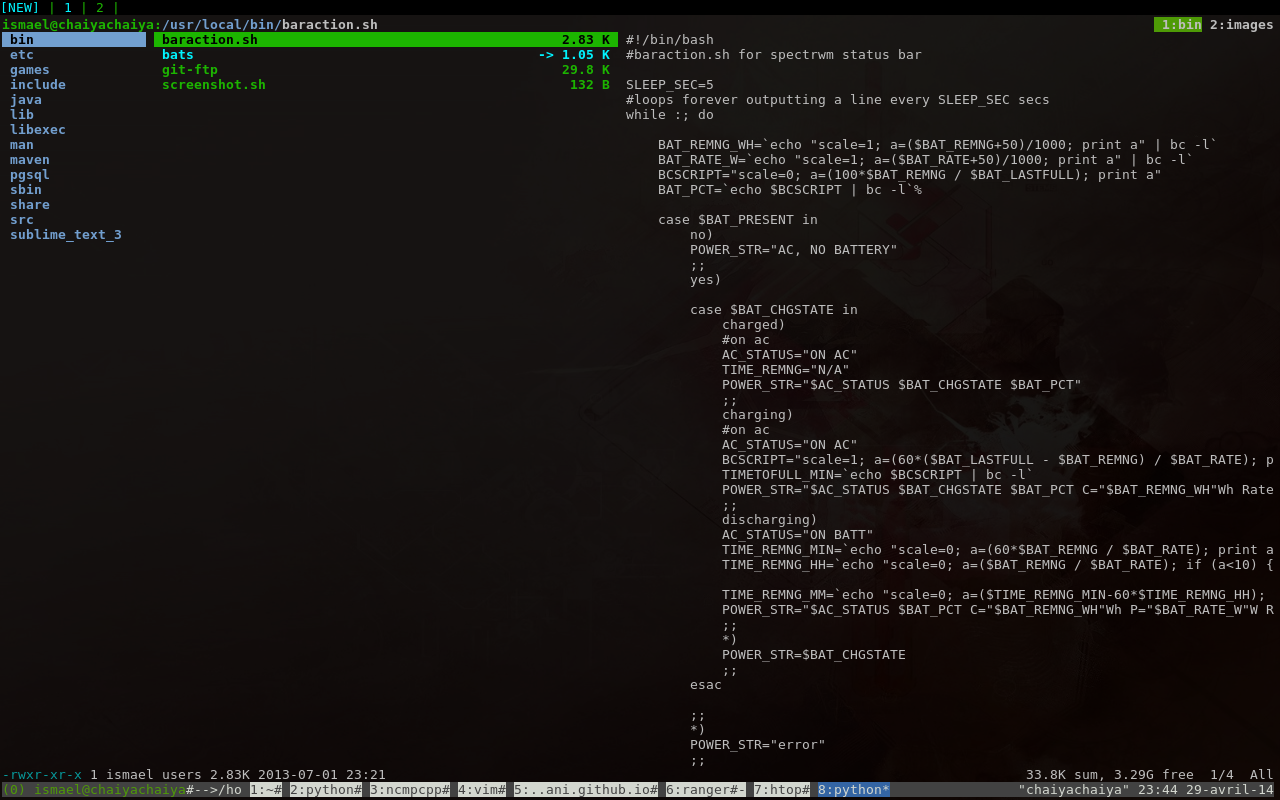Open tmux window 4:vim
Viewport: 1280px width, 800px height.
pyautogui.click(x=482, y=790)
